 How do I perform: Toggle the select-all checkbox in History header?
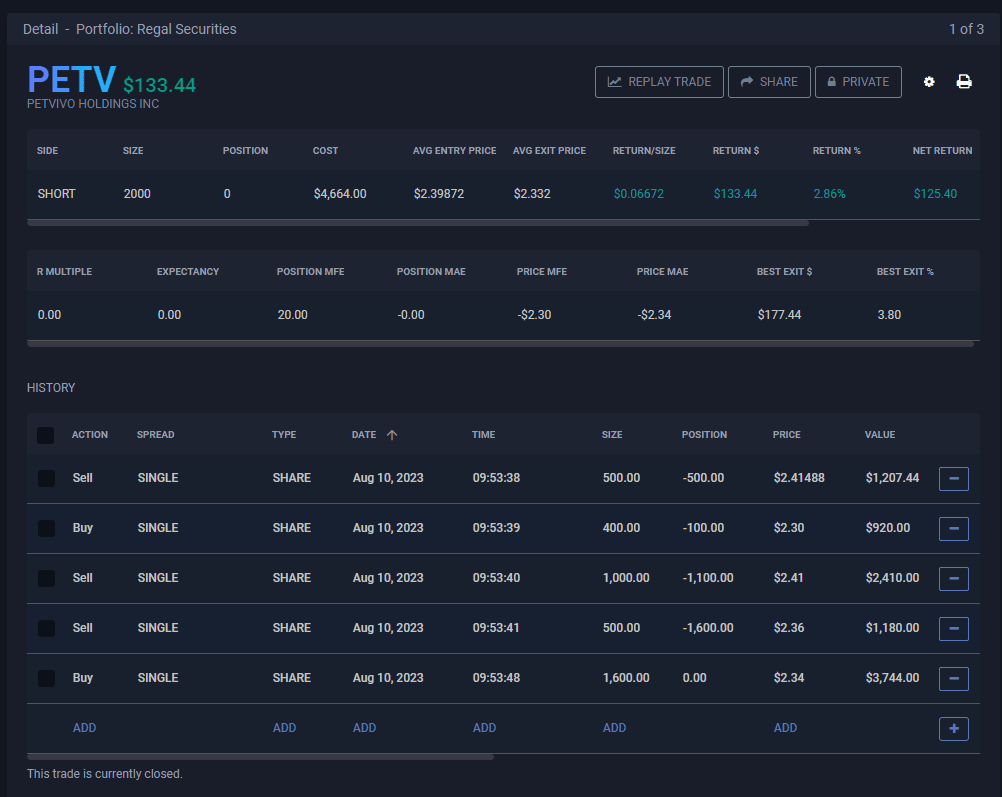(46, 436)
